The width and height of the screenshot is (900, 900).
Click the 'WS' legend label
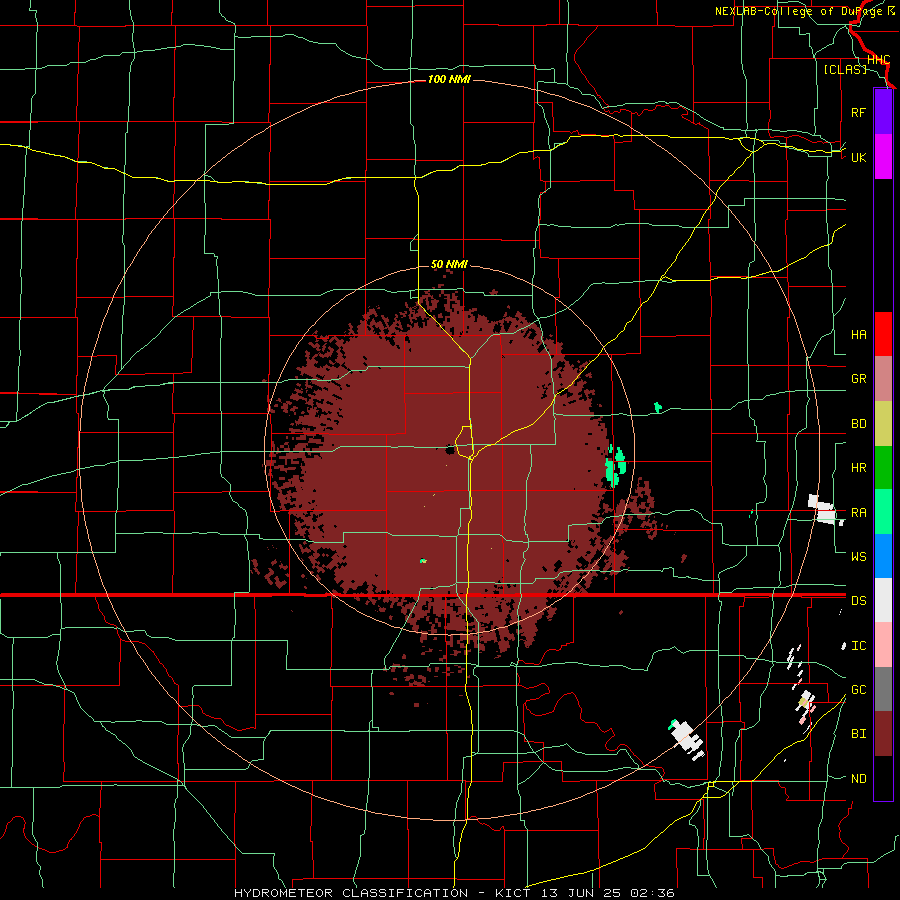(858, 557)
